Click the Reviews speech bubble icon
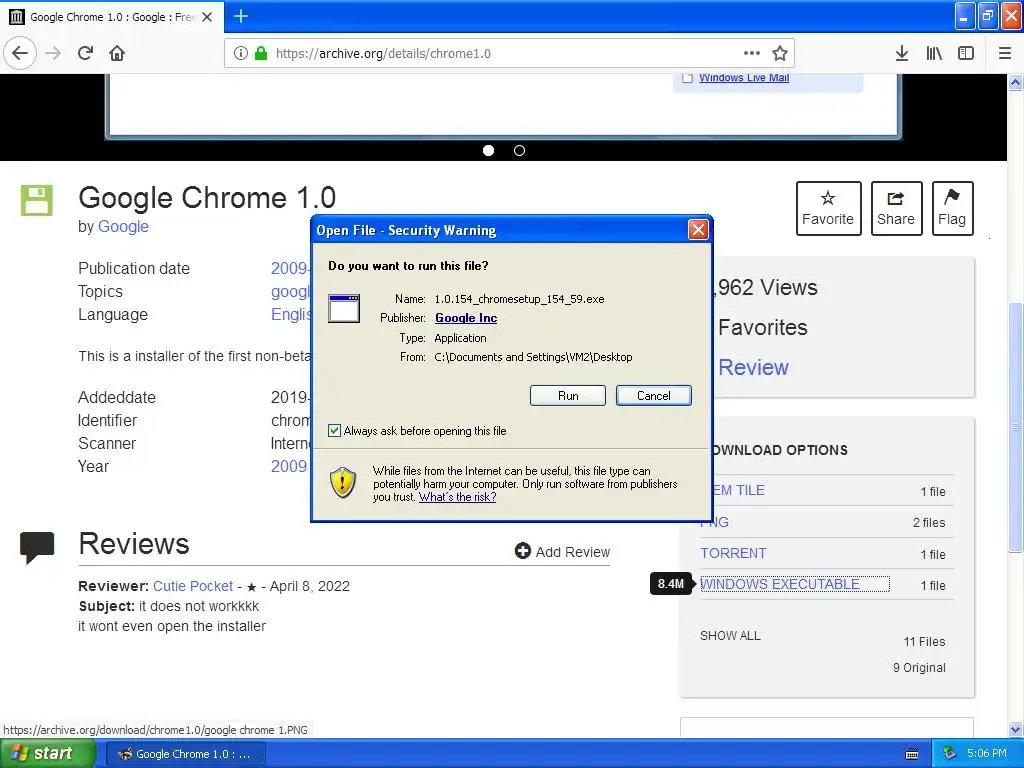1024x768 pixels. coord(37,547)
